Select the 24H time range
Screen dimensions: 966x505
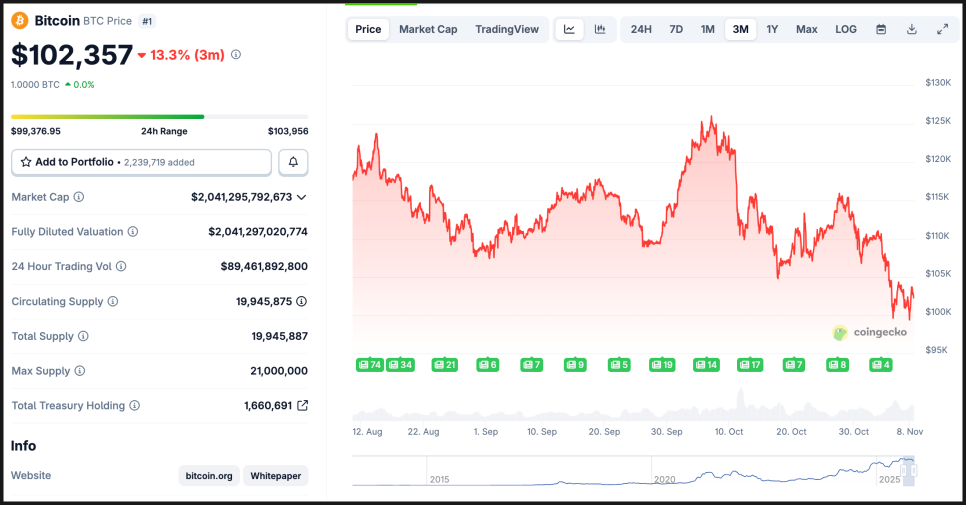(641, 29)
